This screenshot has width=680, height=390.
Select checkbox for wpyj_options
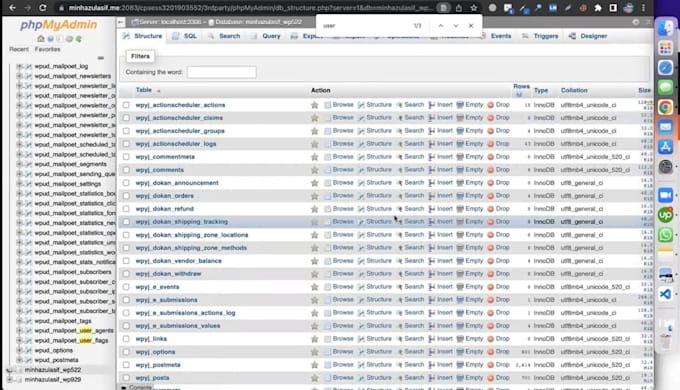(x=126, y=352)
